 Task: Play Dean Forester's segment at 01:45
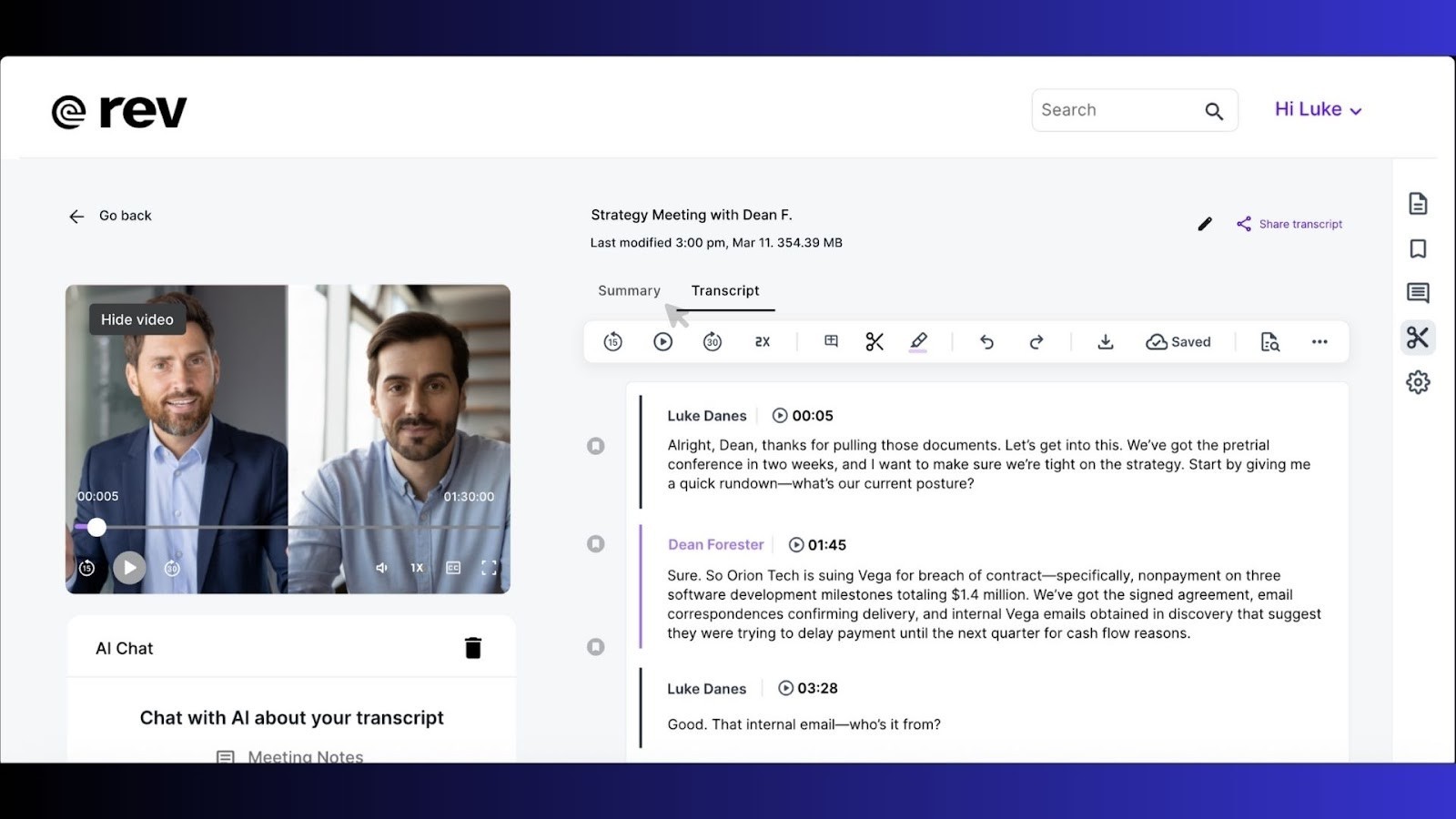point(797,544)
